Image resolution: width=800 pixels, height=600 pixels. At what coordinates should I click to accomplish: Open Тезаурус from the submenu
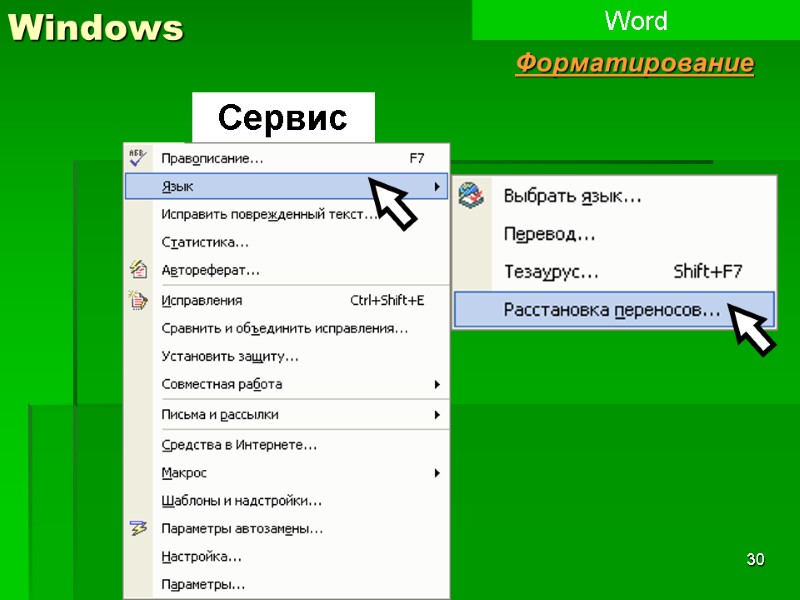pos(615,271)
